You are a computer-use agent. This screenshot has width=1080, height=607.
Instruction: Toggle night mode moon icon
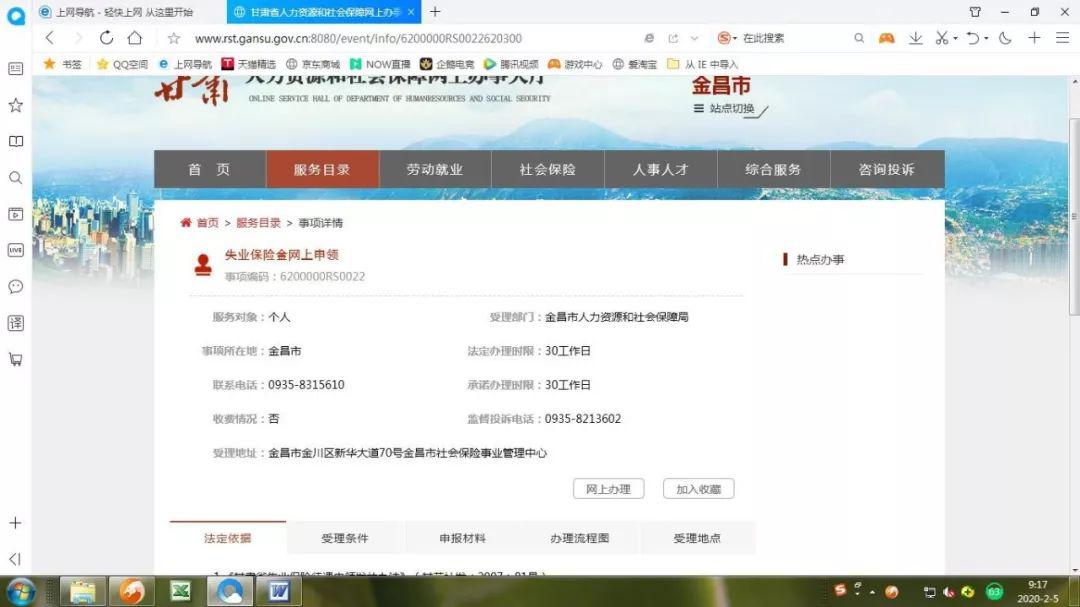pyautogui.click(x=1005, y=38)
